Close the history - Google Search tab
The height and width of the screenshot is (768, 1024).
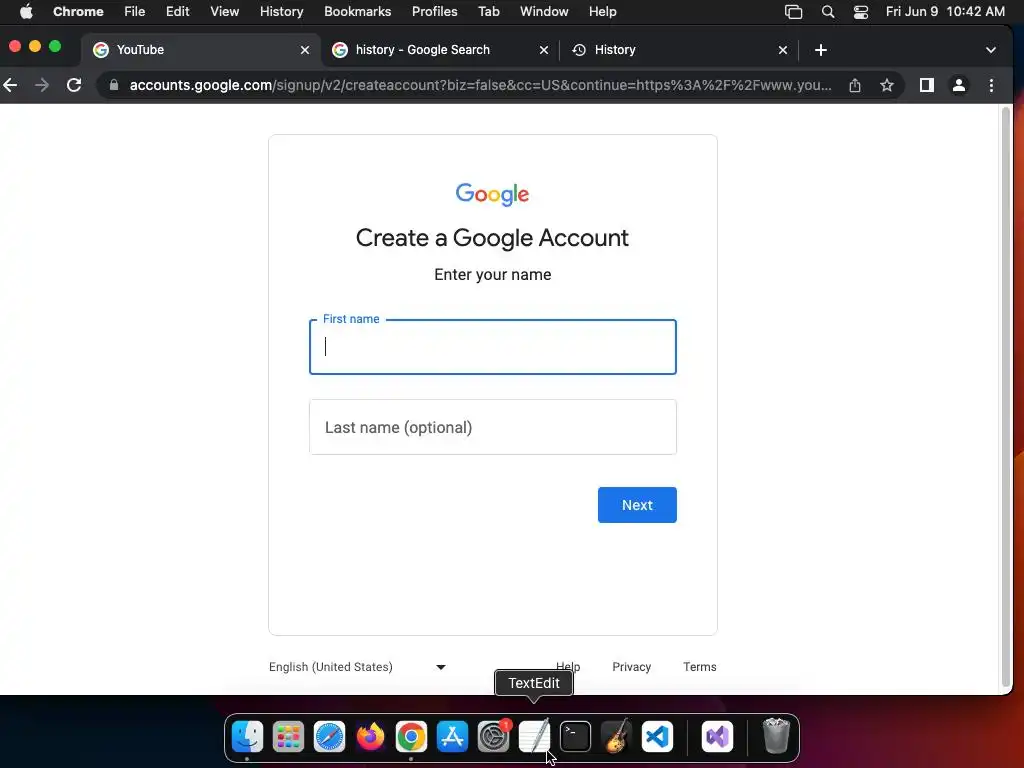click(x=543, y=50)
